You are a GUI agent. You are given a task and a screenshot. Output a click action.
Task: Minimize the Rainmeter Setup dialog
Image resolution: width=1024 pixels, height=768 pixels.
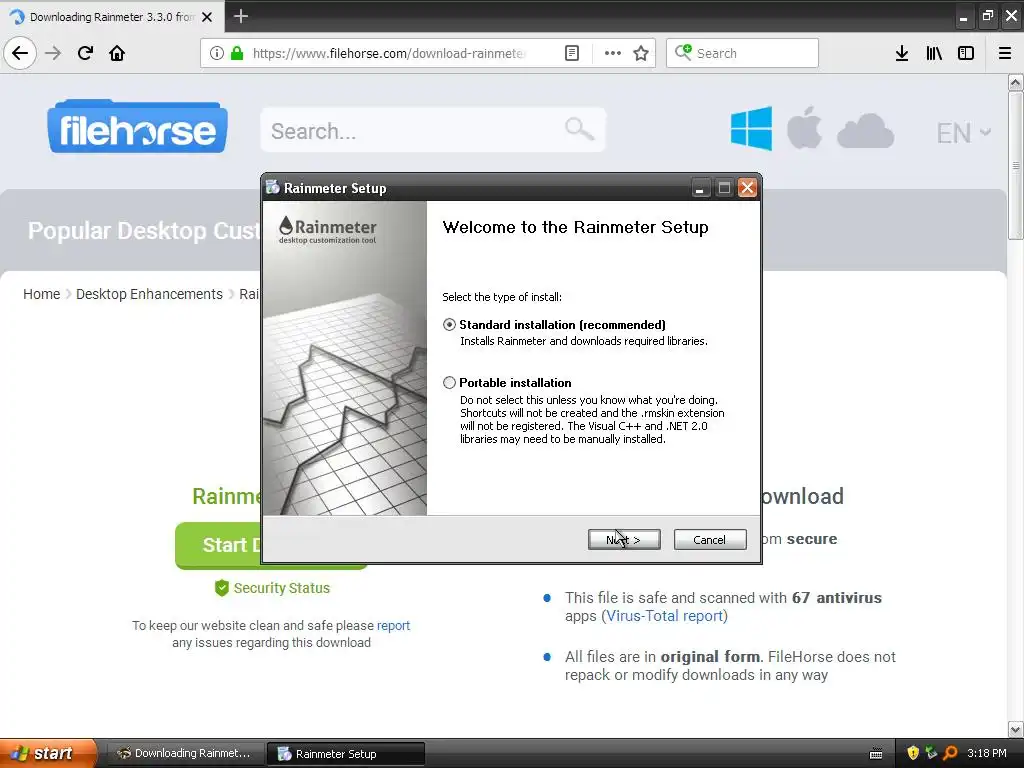[x=699, y=188]
